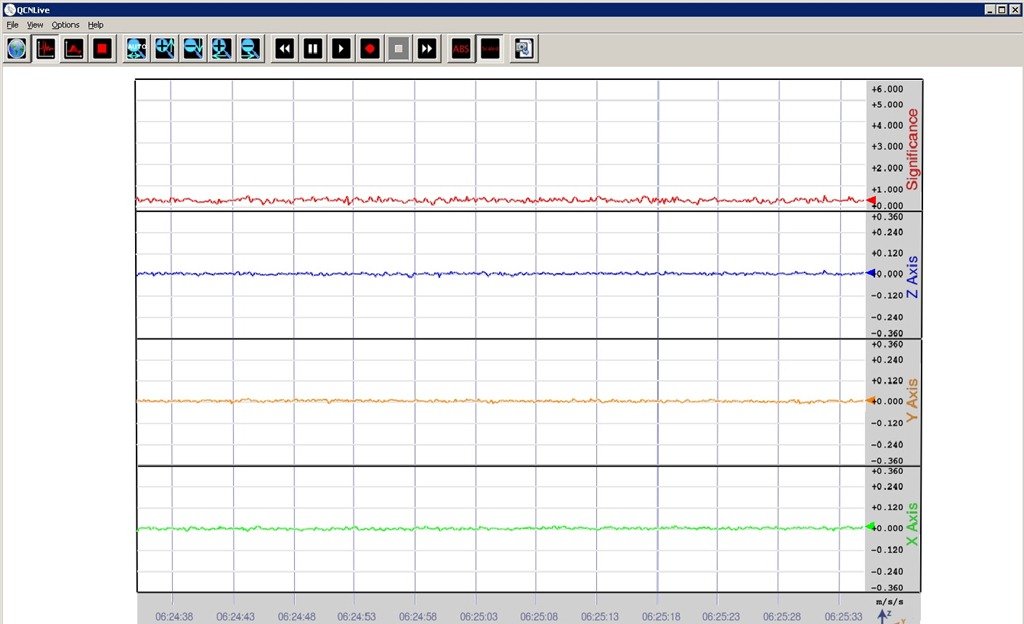
Task: Zoom in vertically with up-arrow magnifier
Action: (x=165, y=49)
